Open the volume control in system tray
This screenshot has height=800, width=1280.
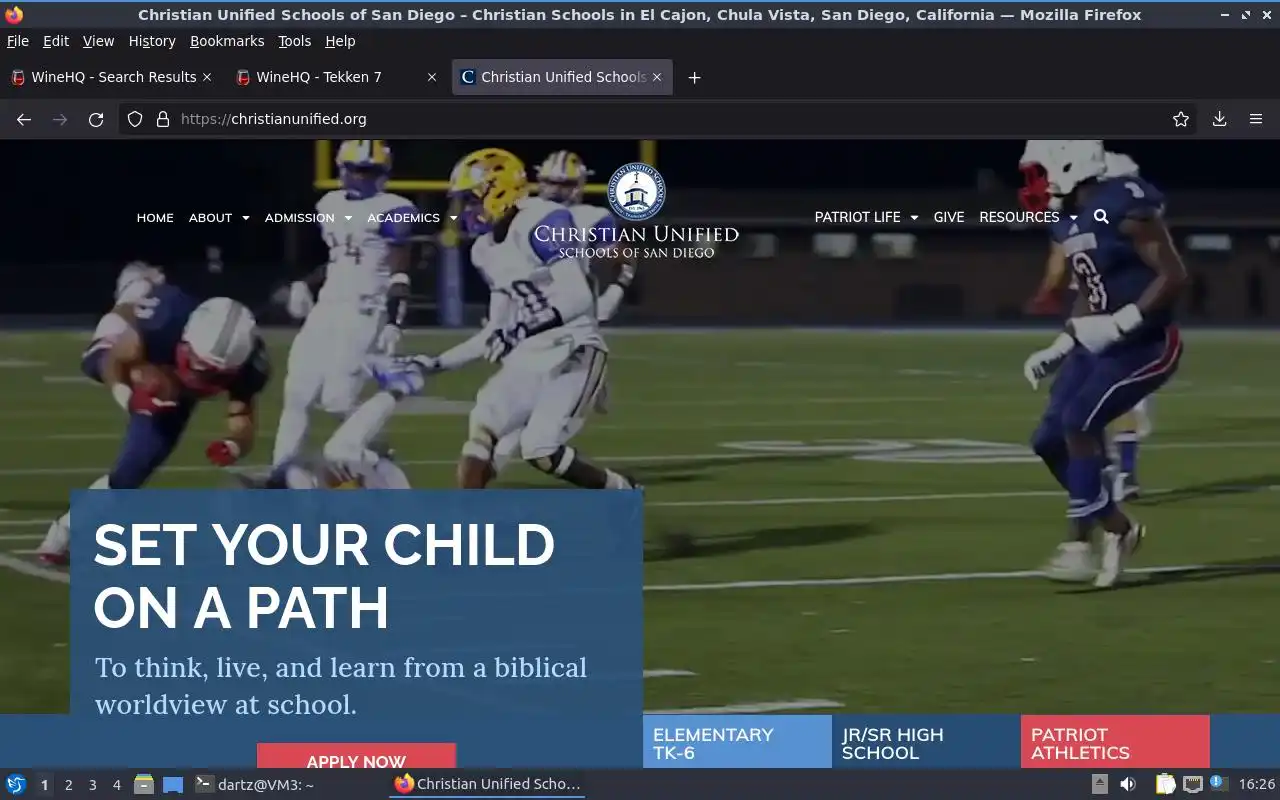click(1128, 785)
